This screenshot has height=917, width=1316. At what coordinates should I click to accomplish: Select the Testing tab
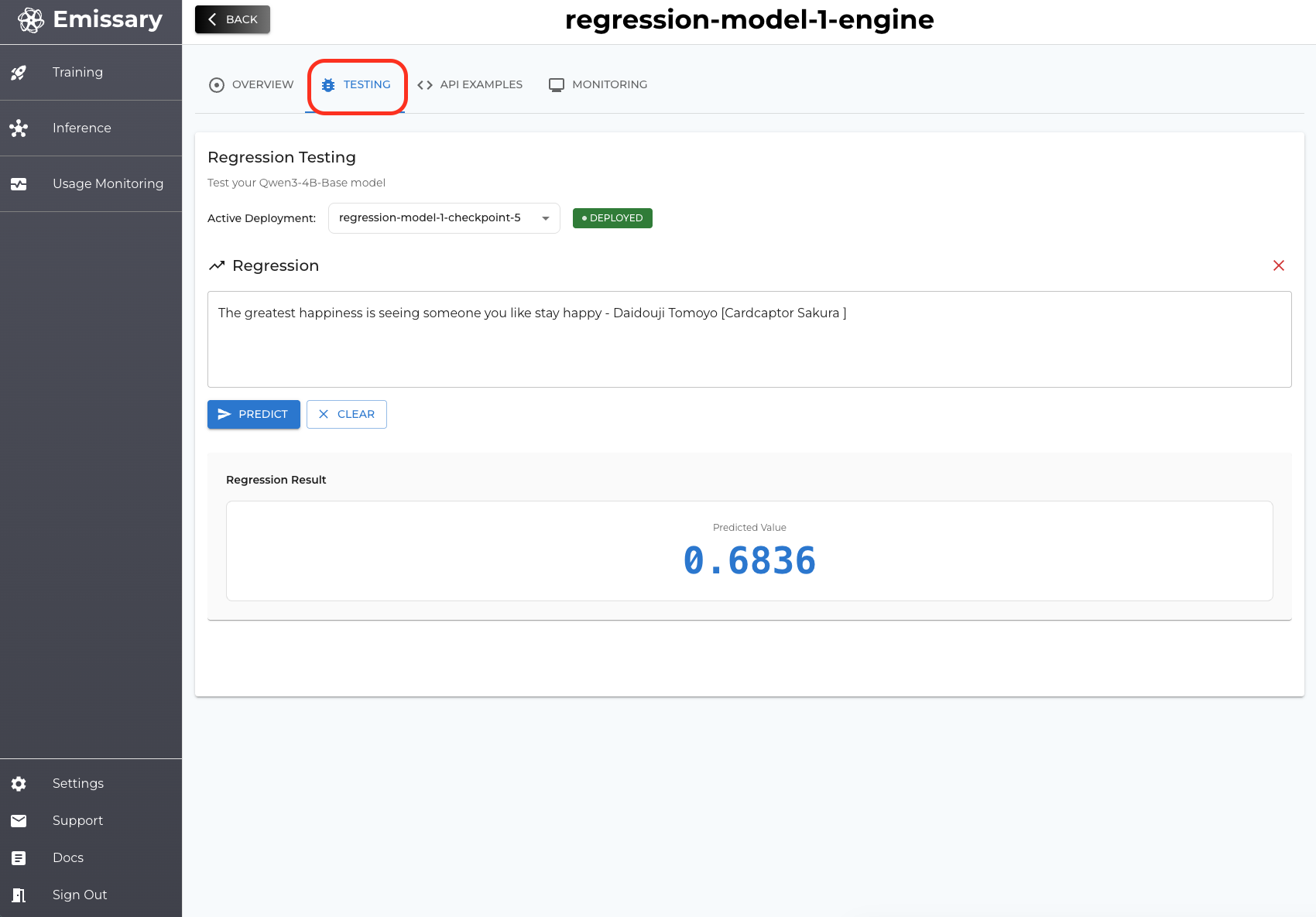[356, 85]
